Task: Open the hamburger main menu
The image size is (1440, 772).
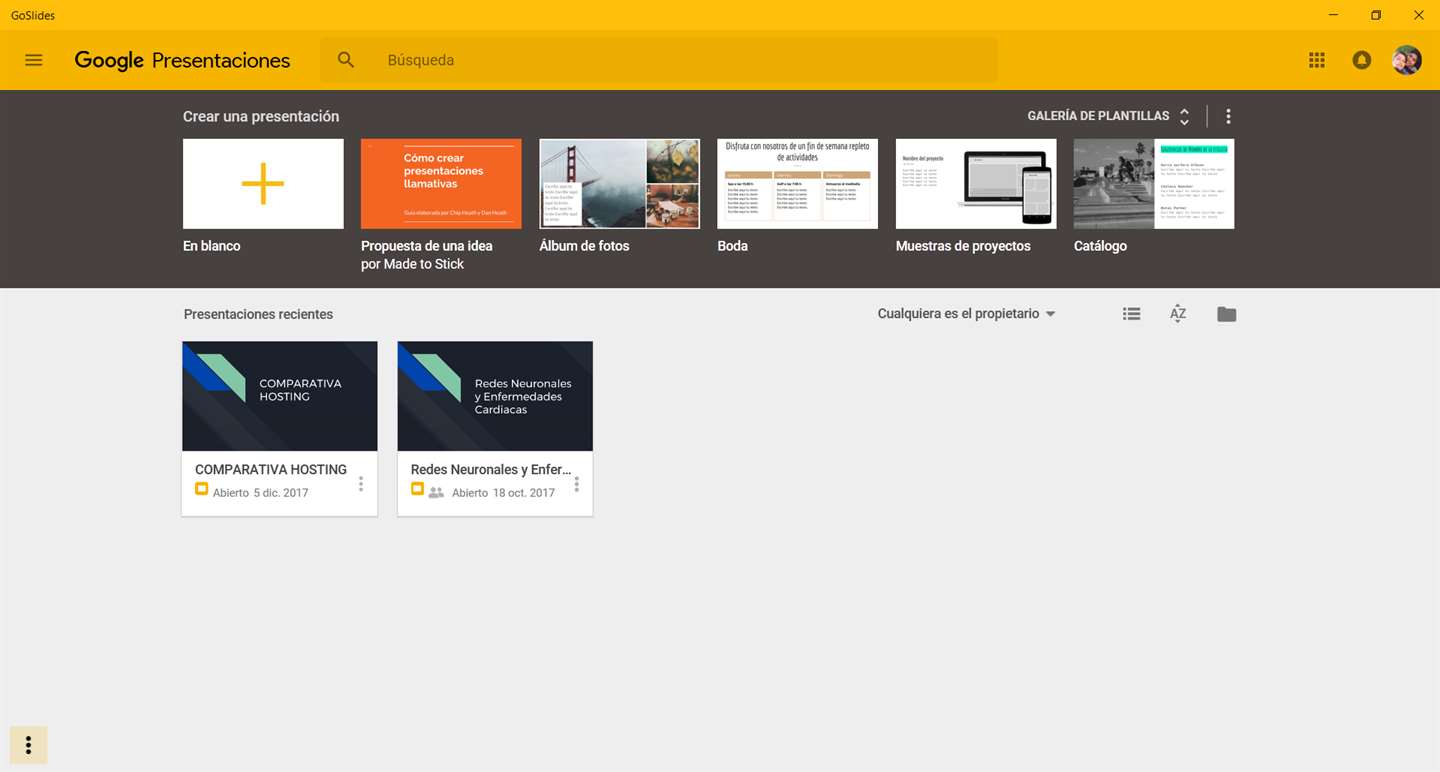Action: [34, 60]
